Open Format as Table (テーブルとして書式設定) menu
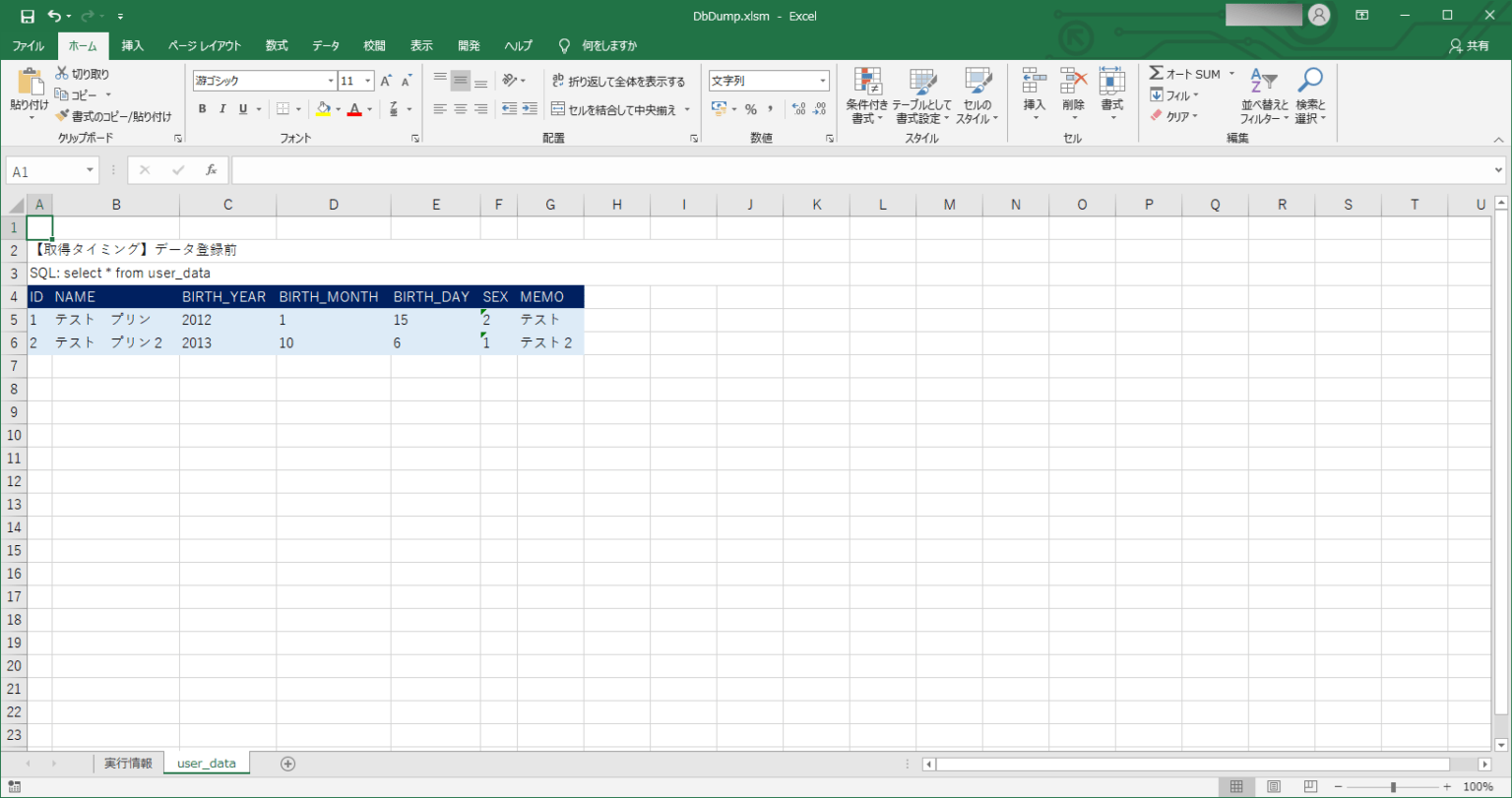 click(922, 96)
